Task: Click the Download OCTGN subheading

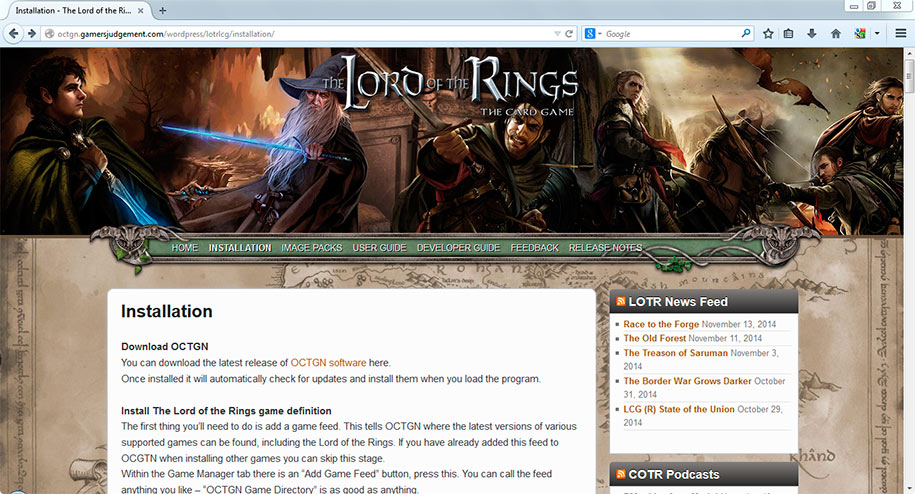Action: pyautogui.click(x=165, y=346)
